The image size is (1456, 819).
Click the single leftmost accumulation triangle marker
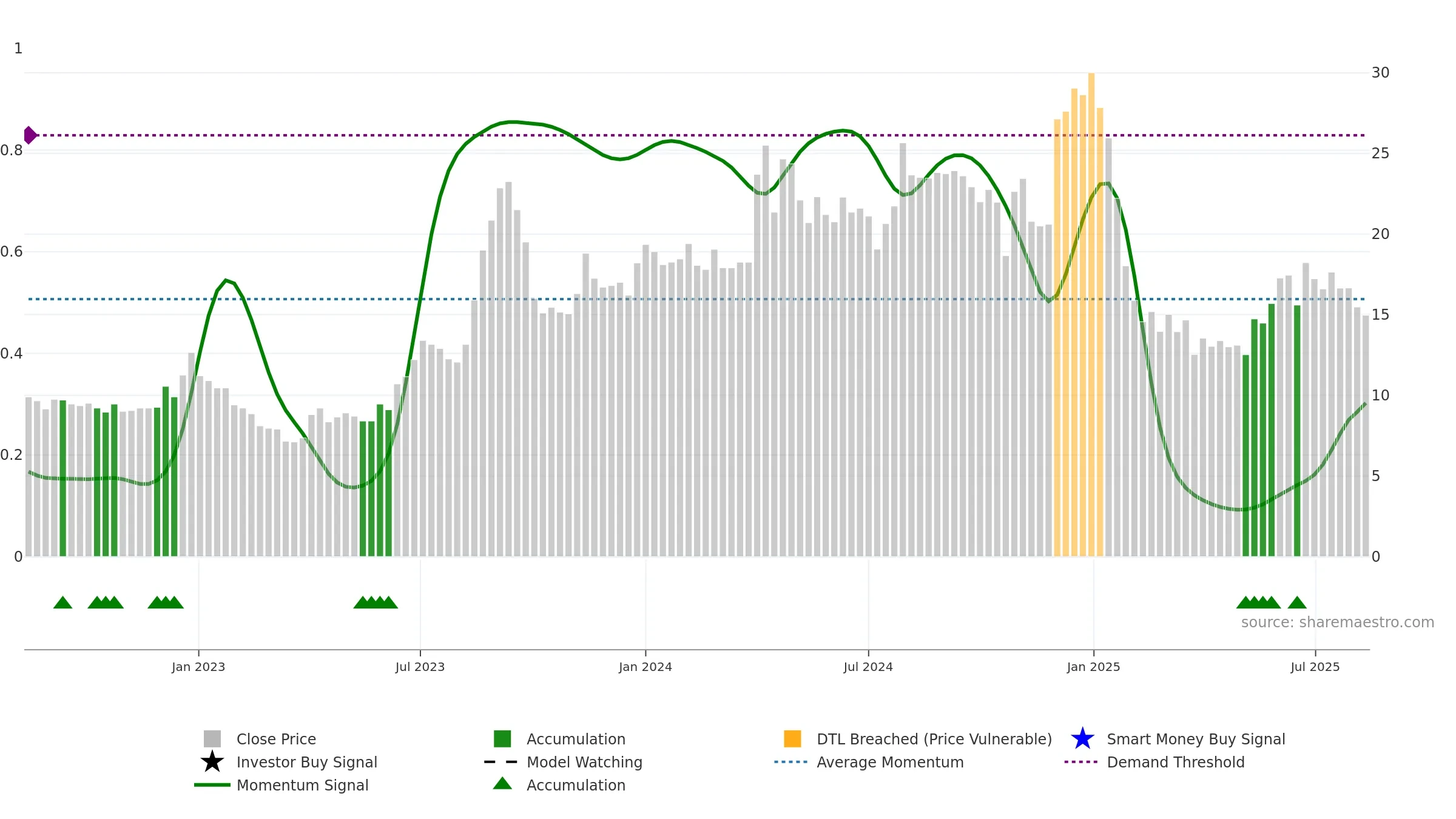63,602
